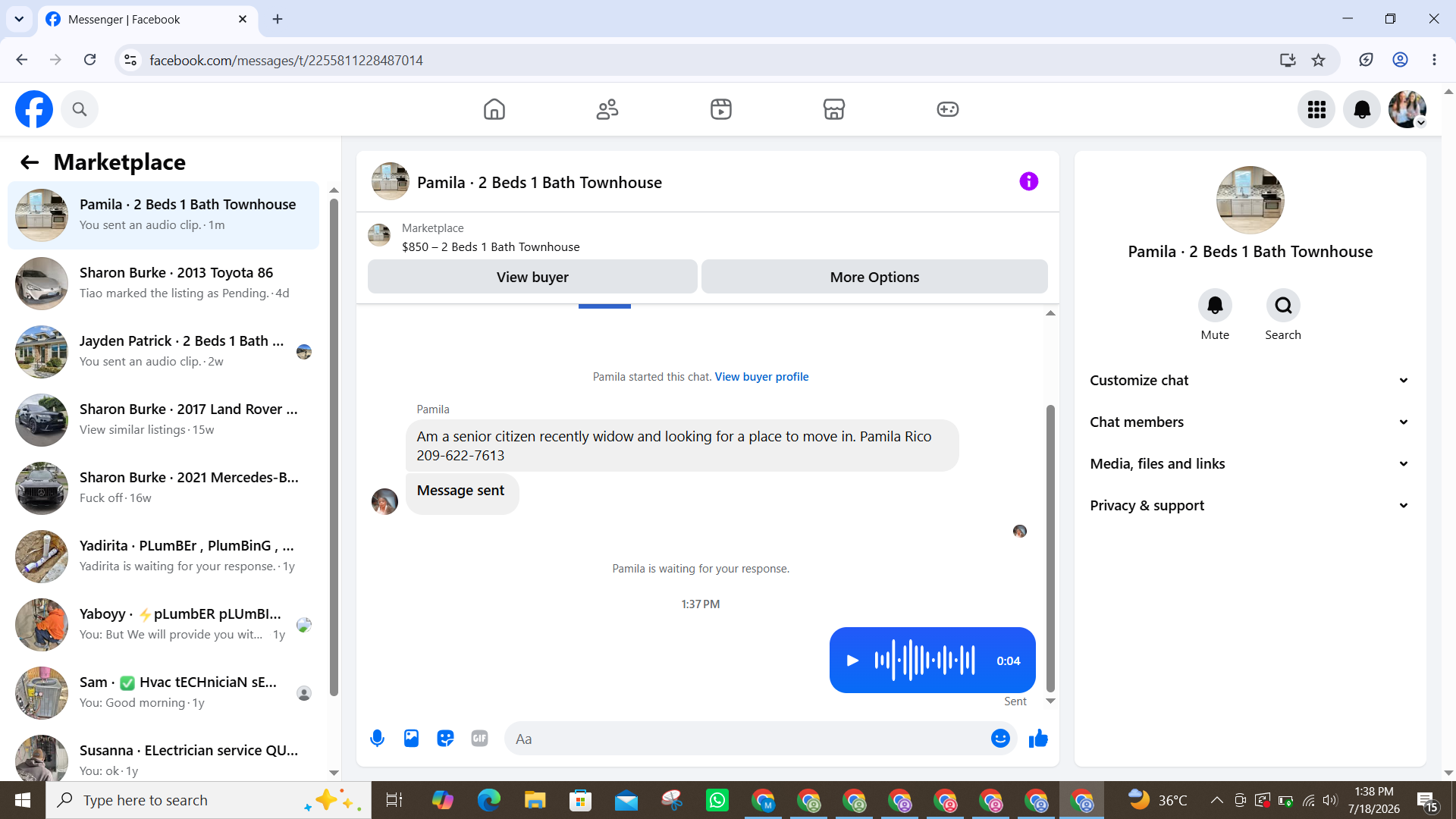Open Sharon Burke 2017 Land Rover chat
This screenshot has width=1456, height=819.
pos(163,420)
